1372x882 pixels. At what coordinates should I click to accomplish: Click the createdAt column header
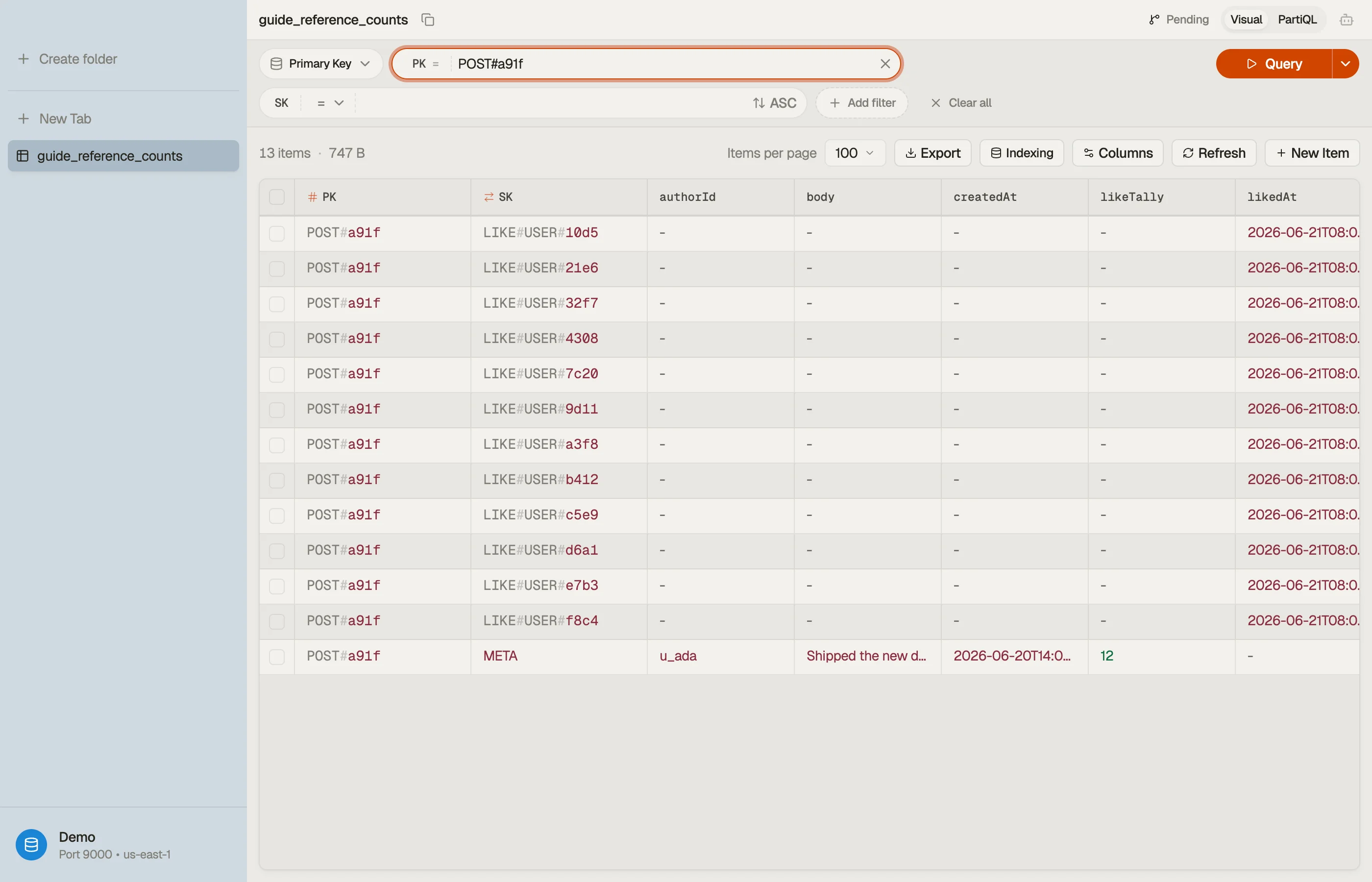click(x=1014, y=197)
